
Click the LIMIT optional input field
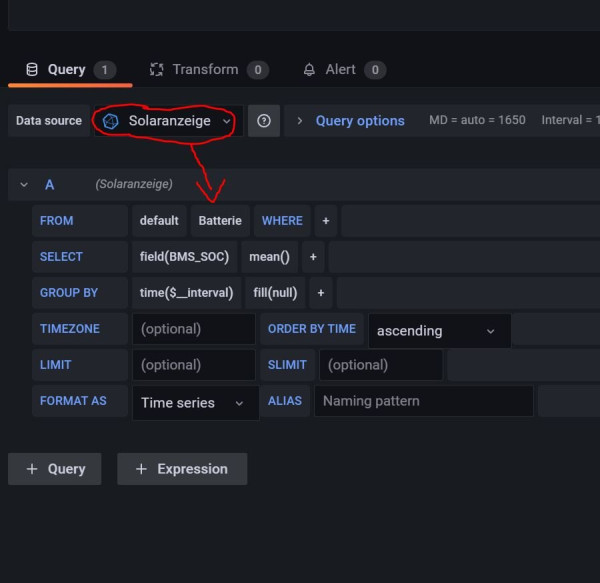coord(193,365)
